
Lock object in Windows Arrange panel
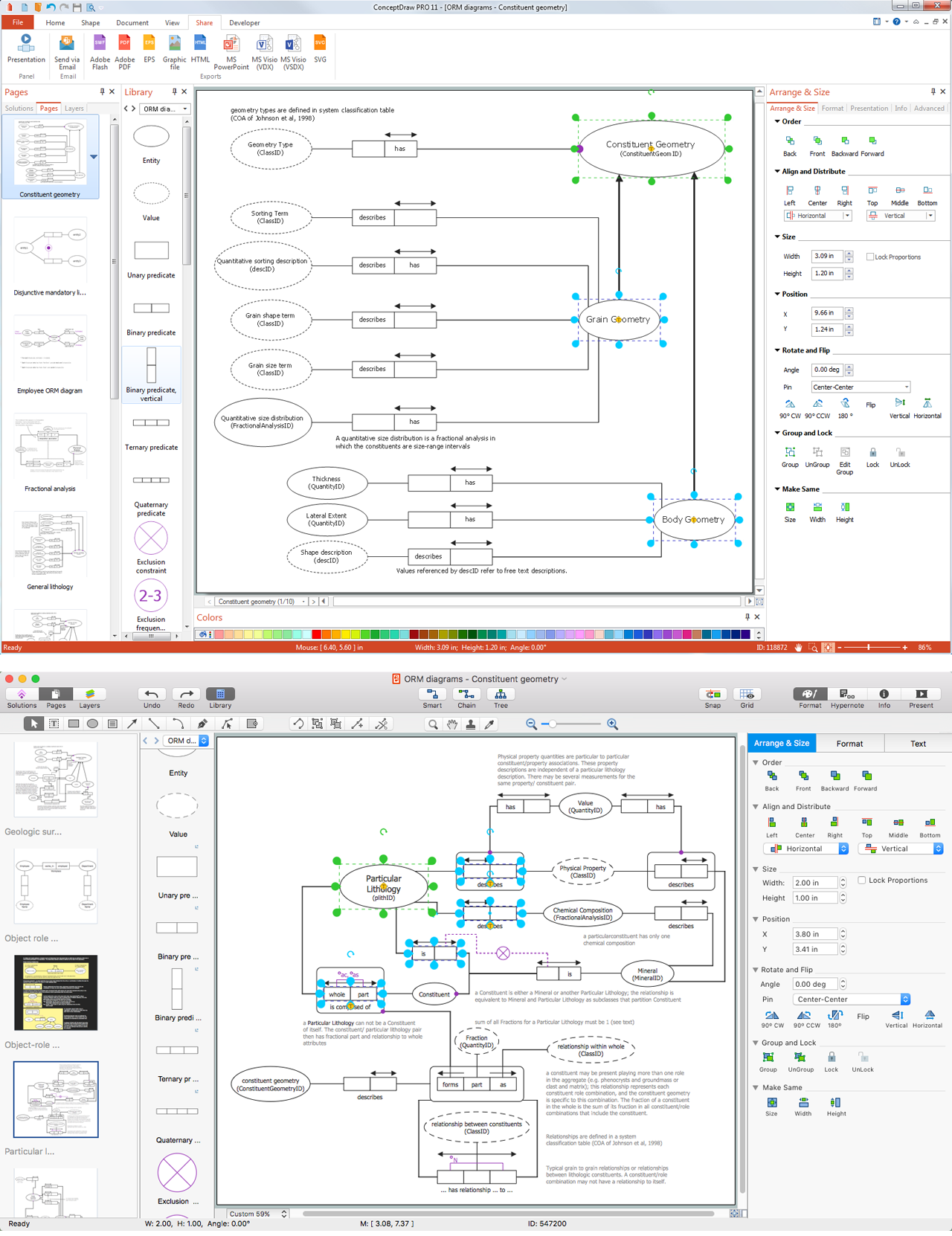click(872, 457)
